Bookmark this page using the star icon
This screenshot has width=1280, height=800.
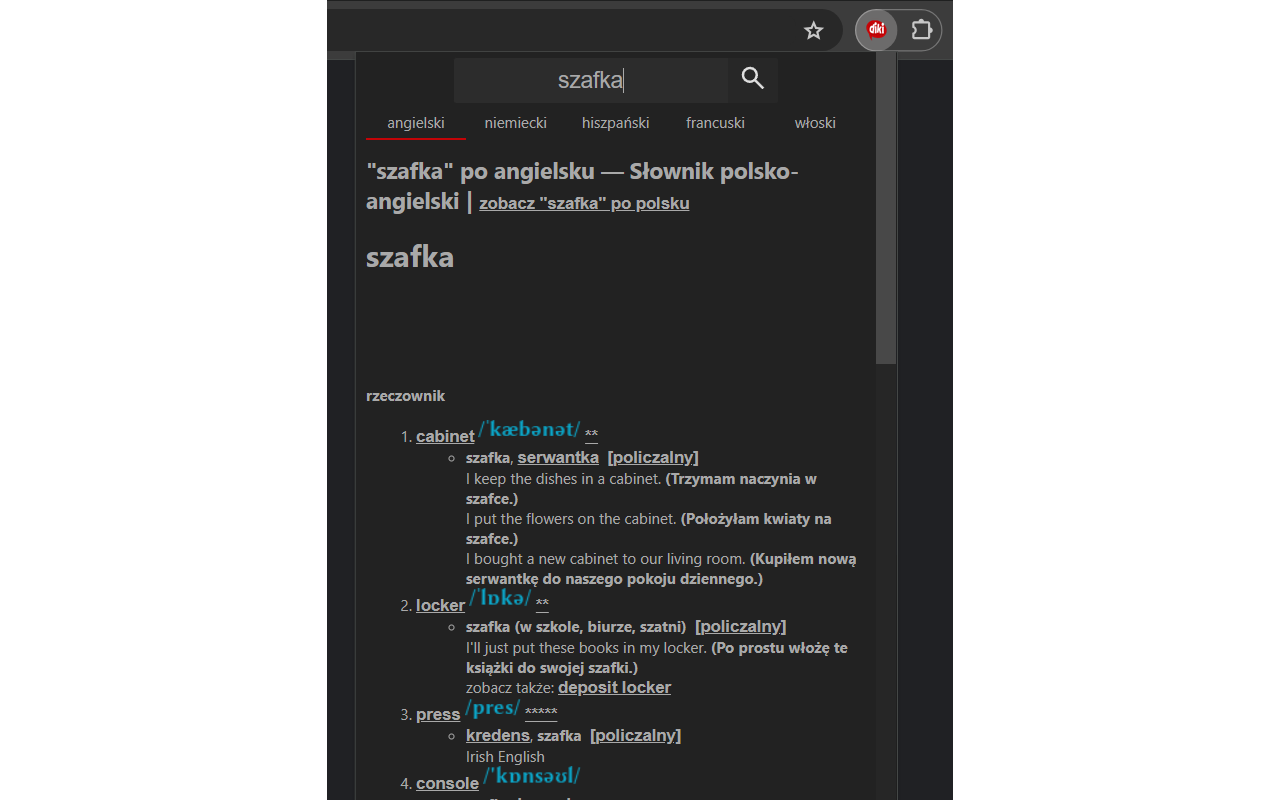pos(813,30)
